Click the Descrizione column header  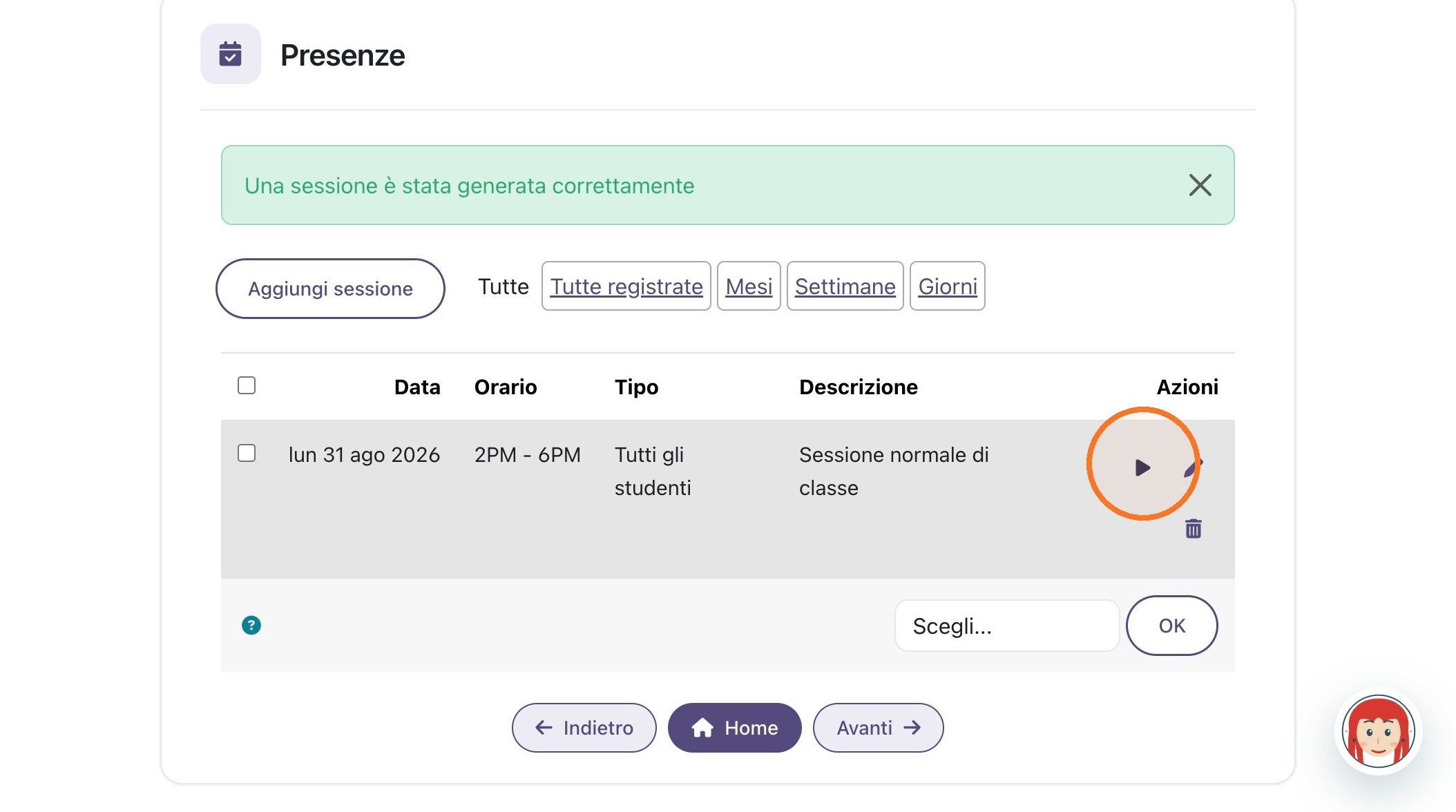(859, 387)
